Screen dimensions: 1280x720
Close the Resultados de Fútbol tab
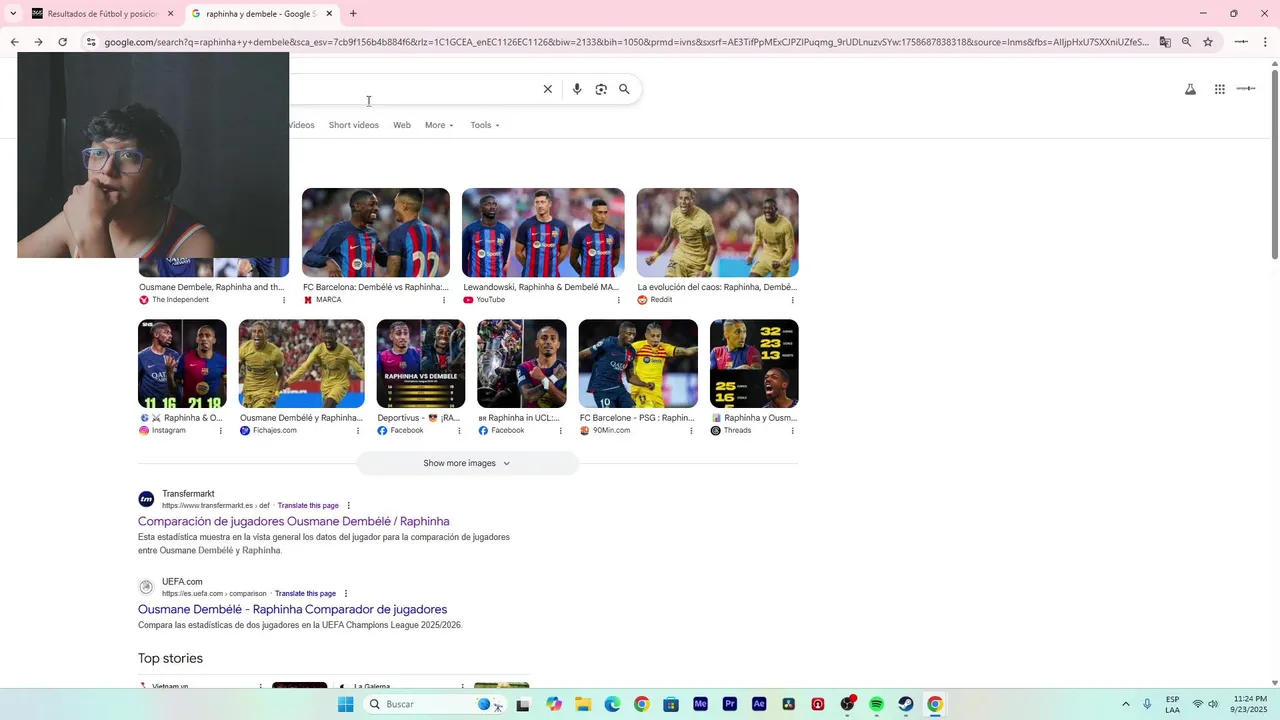(x=170, y=14)
